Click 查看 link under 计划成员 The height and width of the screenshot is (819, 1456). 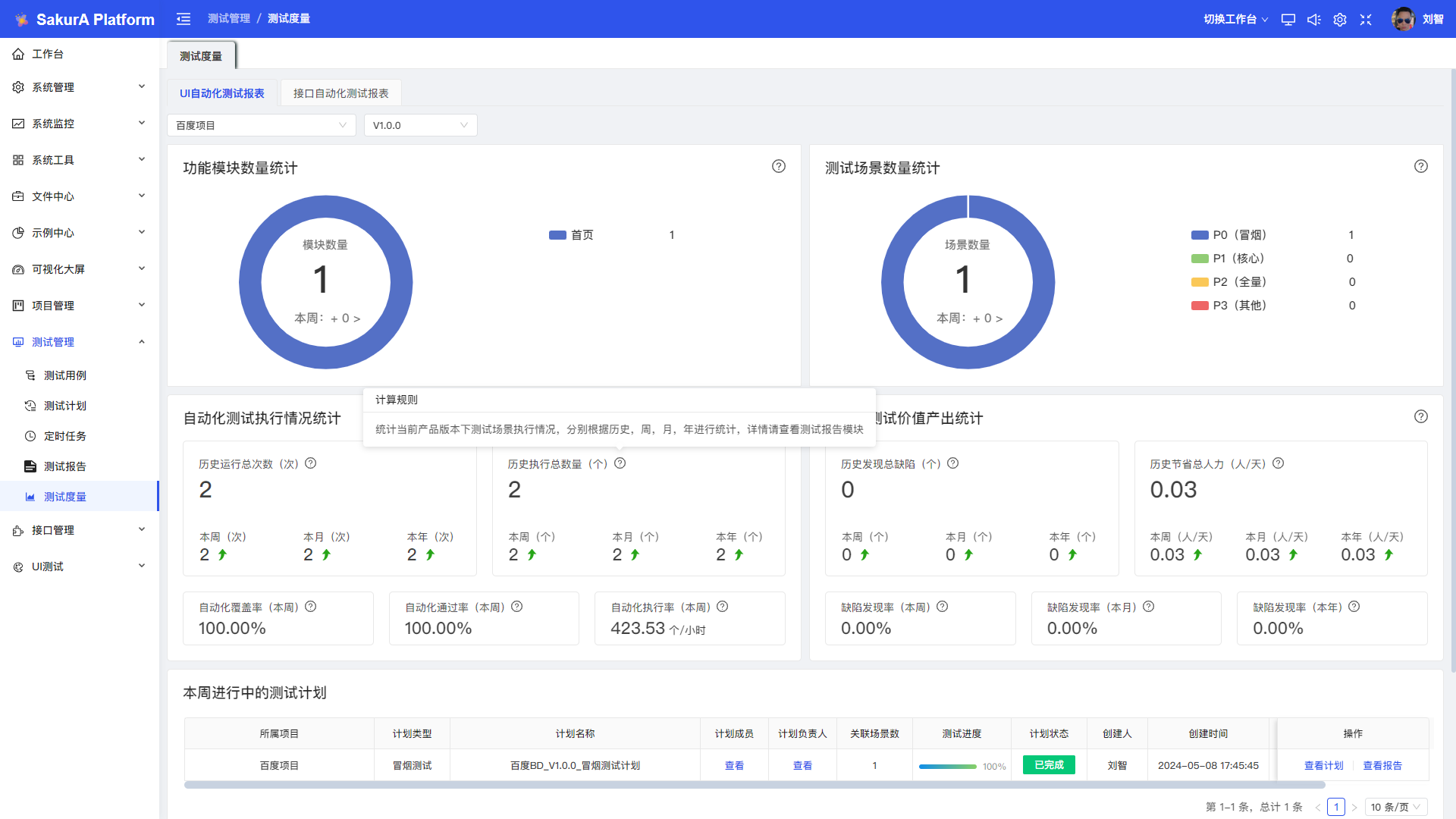734,766
